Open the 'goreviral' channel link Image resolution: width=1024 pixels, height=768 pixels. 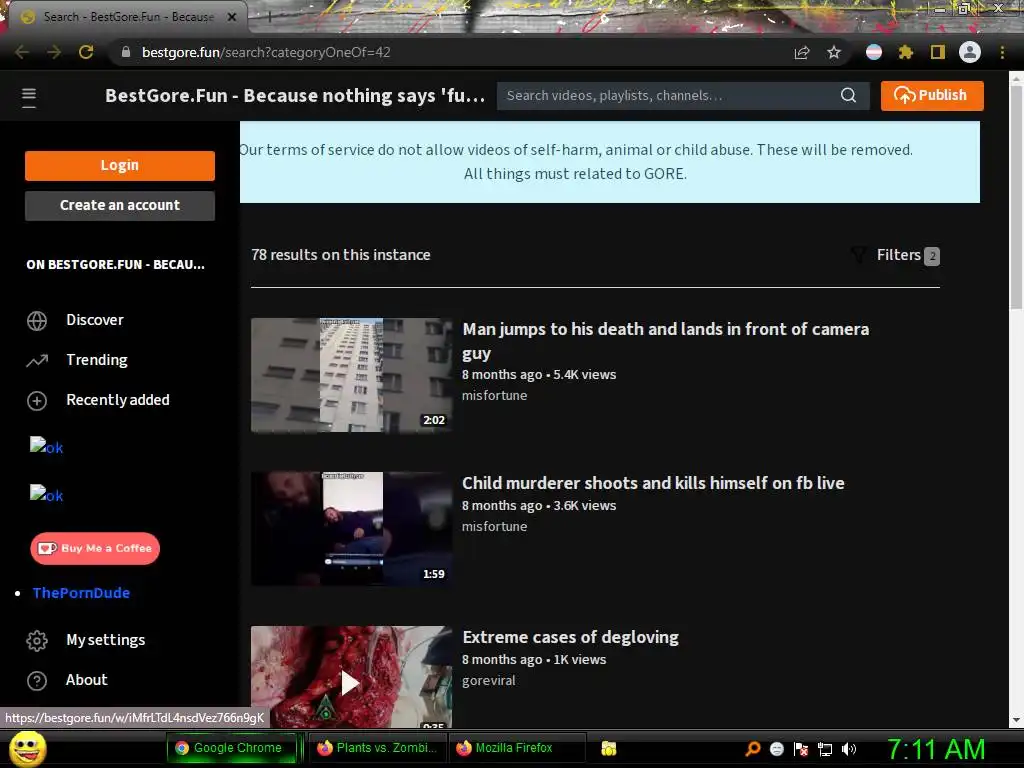click(x=488, y=680)
